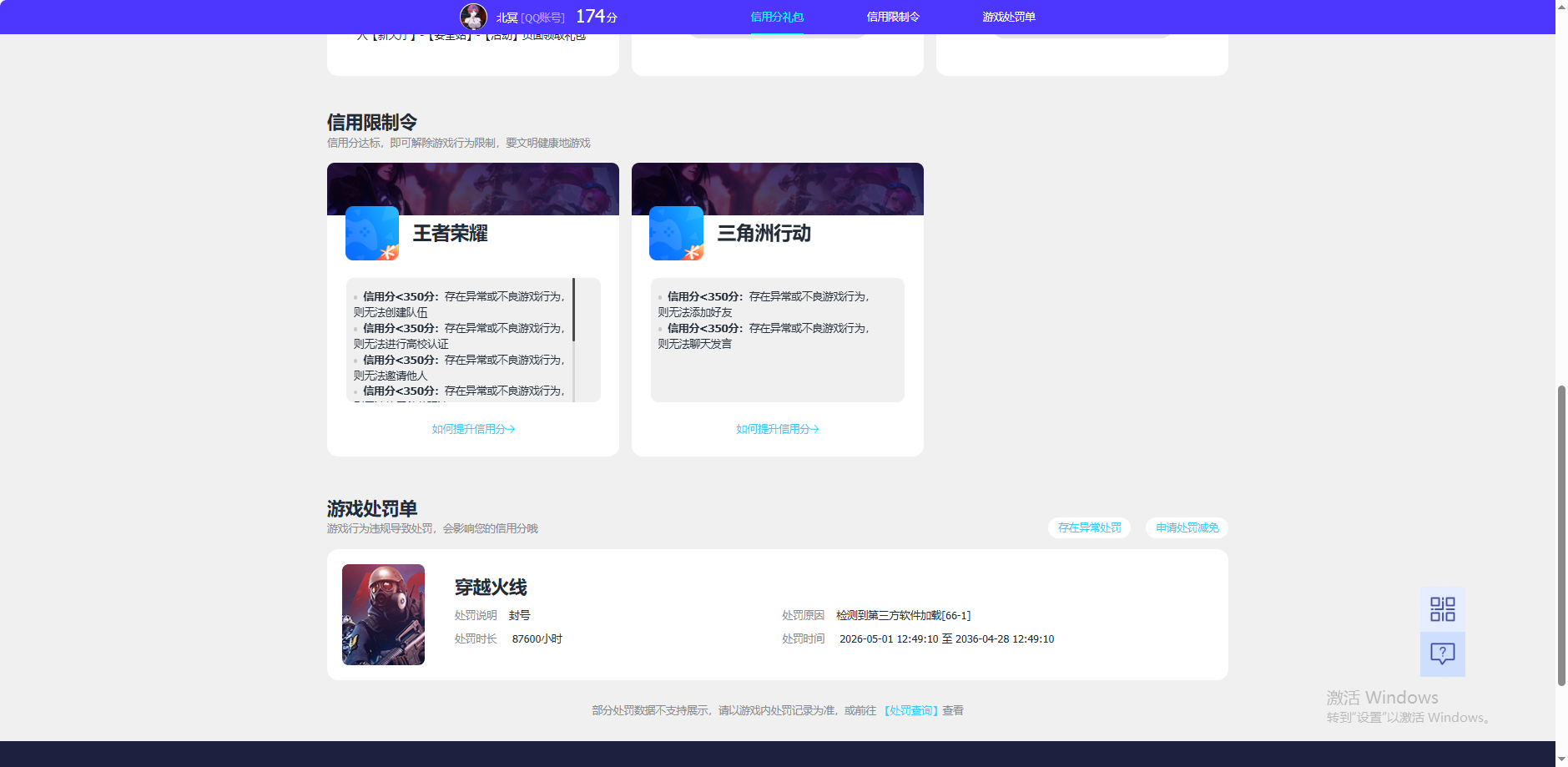Screen dimensions: 1568x767
Task: Click username 北冥 in header
Action: [507, 18]
